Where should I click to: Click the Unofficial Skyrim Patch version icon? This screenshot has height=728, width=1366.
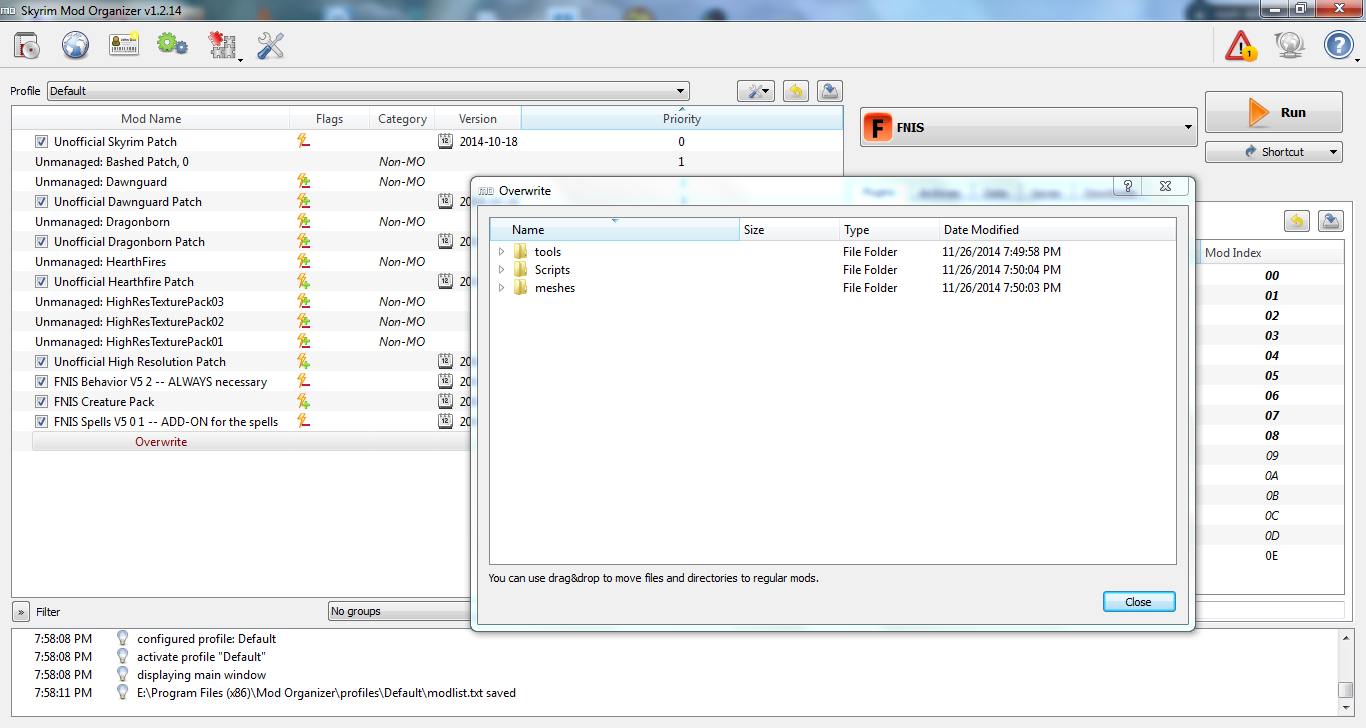click(x=446, y=142)
